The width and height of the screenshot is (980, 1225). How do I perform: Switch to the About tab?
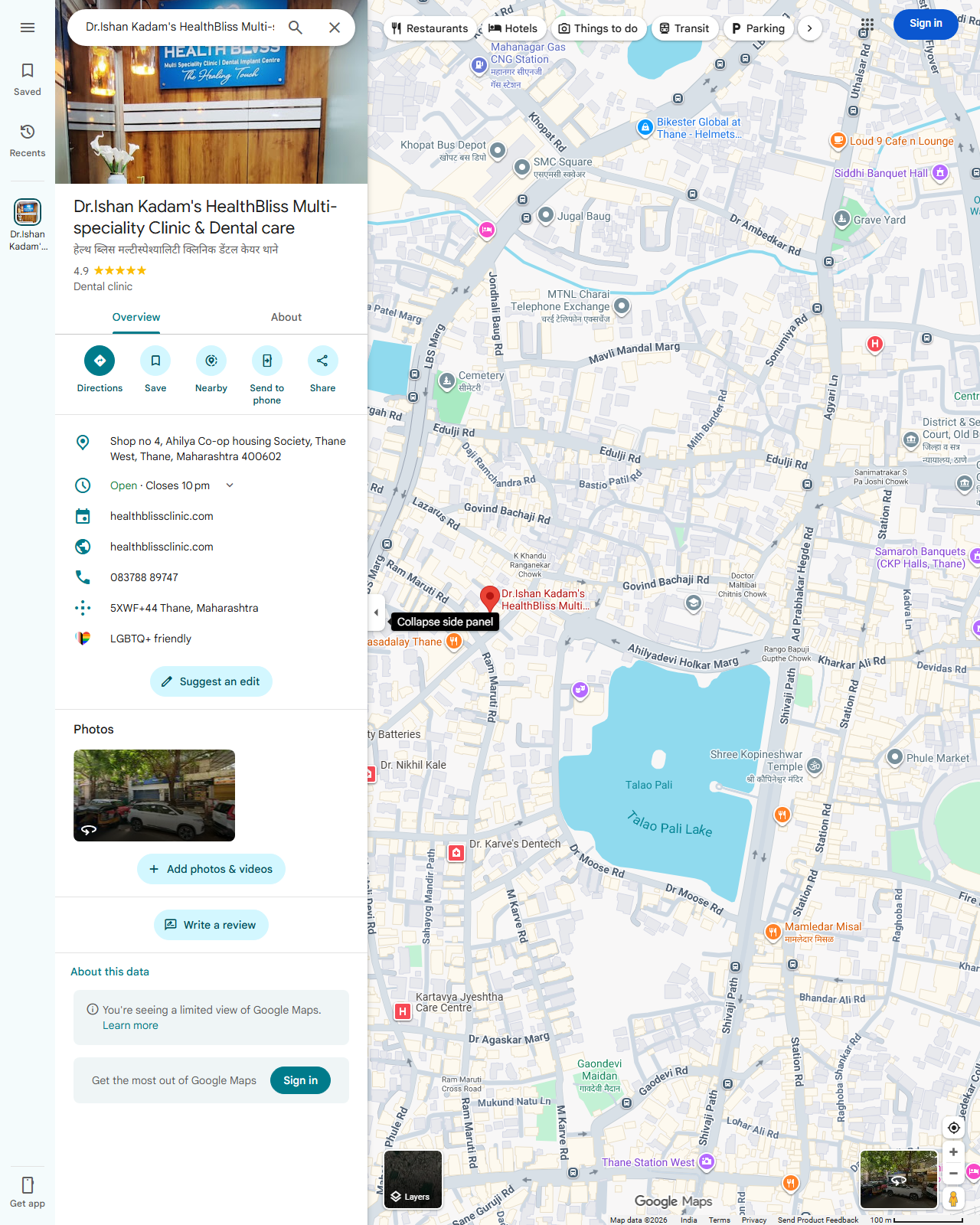pos(286,318)
